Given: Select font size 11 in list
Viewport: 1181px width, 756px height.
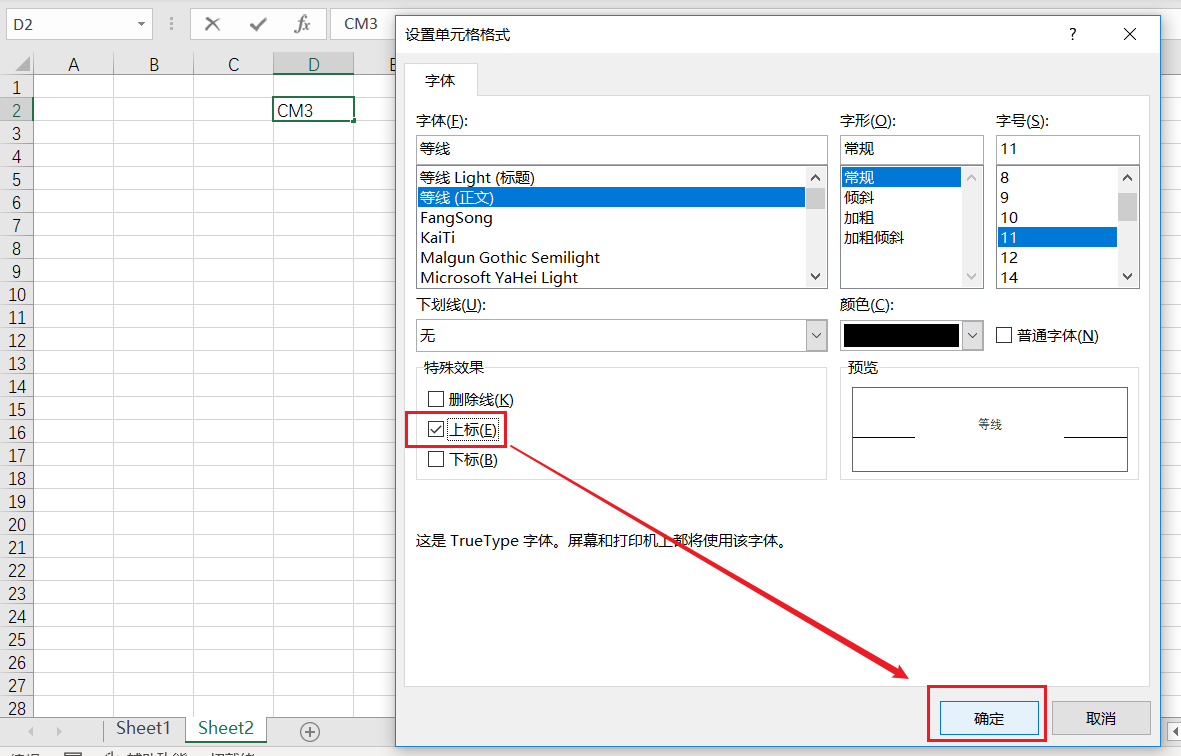Looking at the screenshot, I should point(1057,237).
